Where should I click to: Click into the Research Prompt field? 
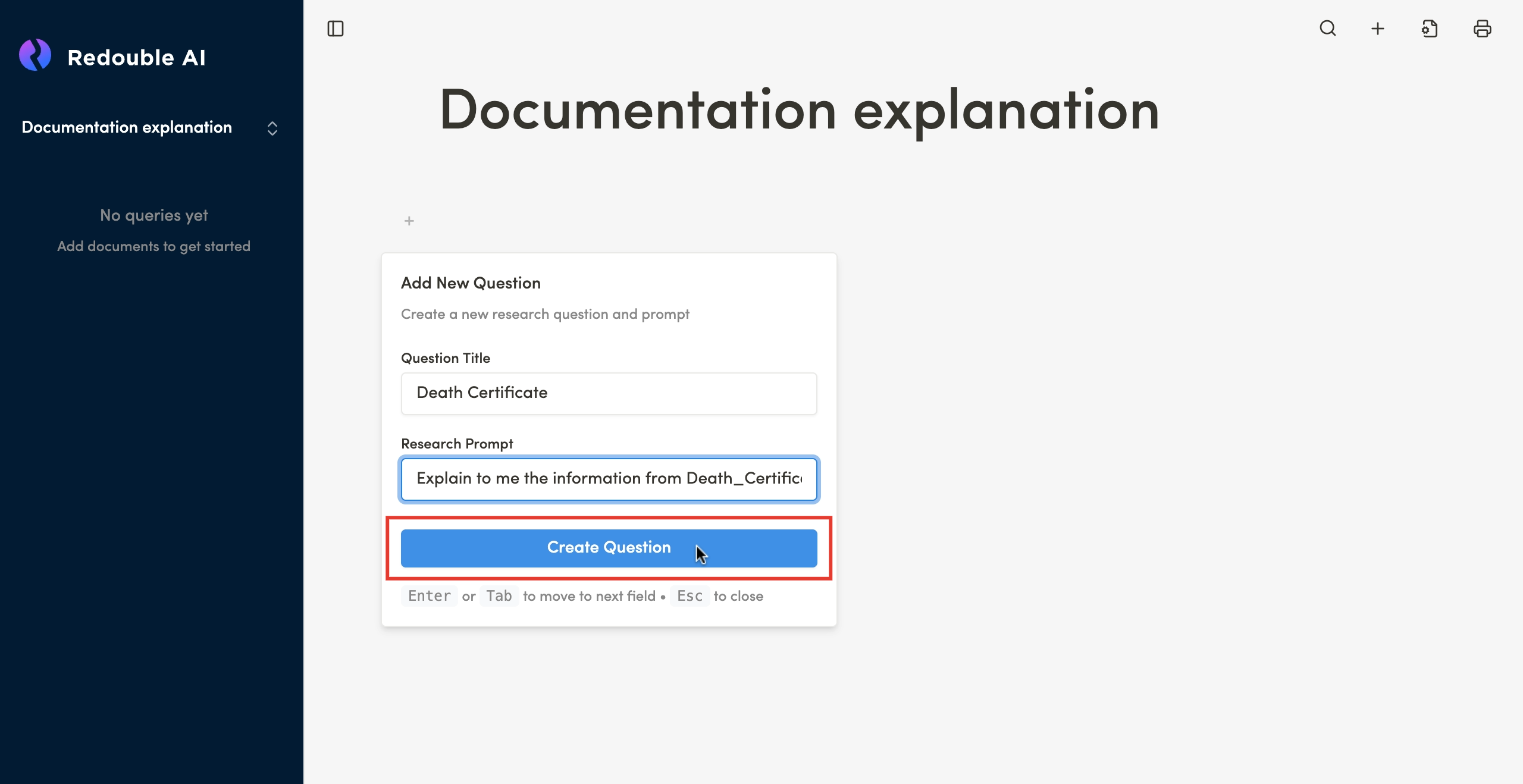pyautogui.click(x=609, y=479)
